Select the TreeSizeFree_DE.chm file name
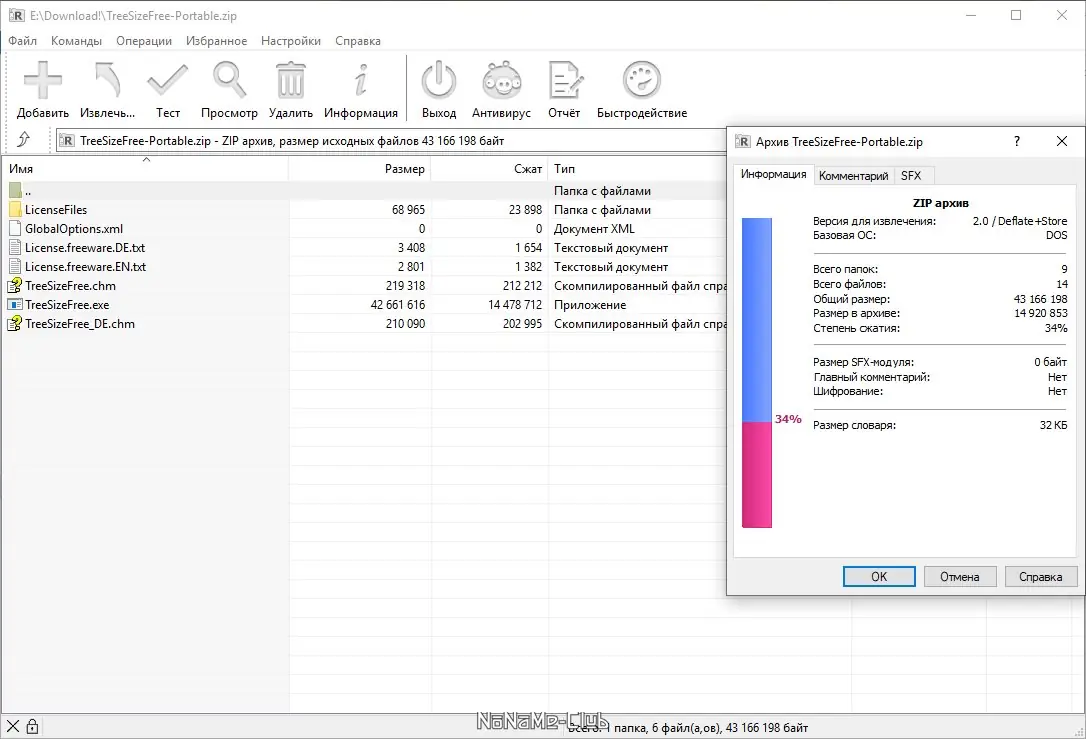Image resolution: width=1086 pixels, height=739 pixels. (80, 323)
